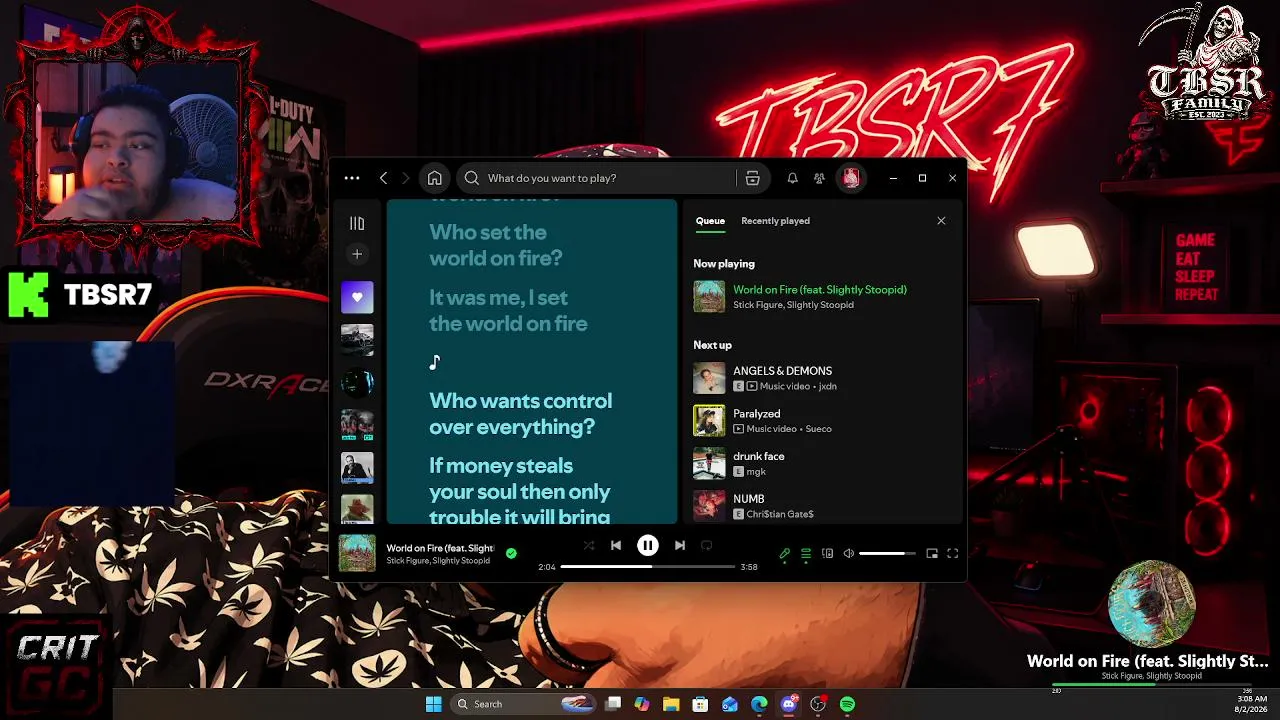This screenshot has height=720, width=1280.
Task: Open the Spotify profile avatar menu
Action: (x=851, y=178)
